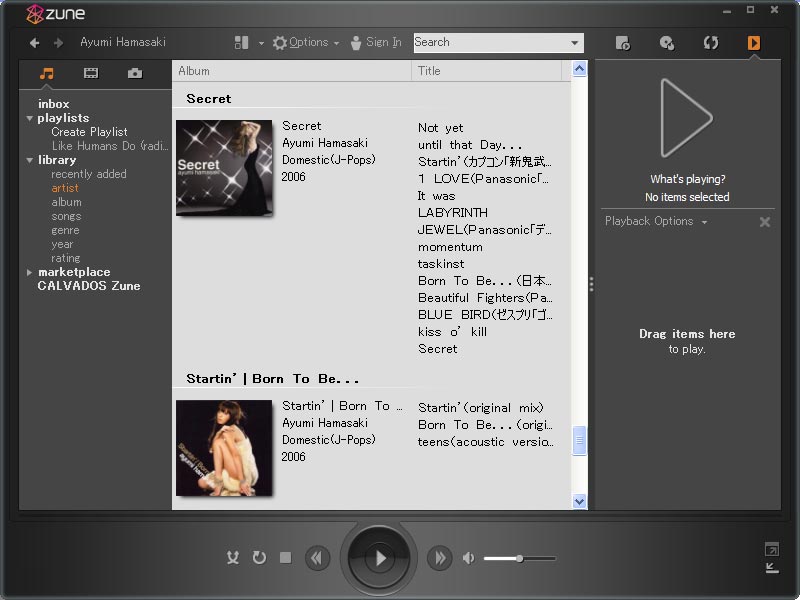Switch to the Video tab icon
This screenshot has height=600, width=800.
(x=91, y=73)
